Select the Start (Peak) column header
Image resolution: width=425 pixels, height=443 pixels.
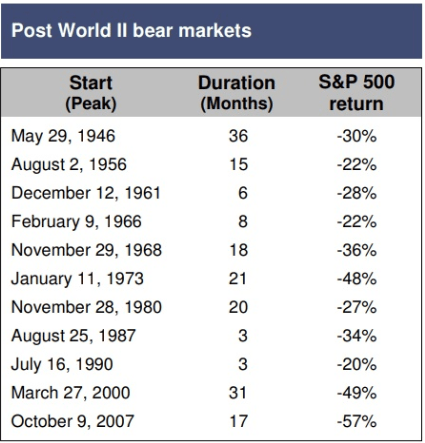point(91,93)
